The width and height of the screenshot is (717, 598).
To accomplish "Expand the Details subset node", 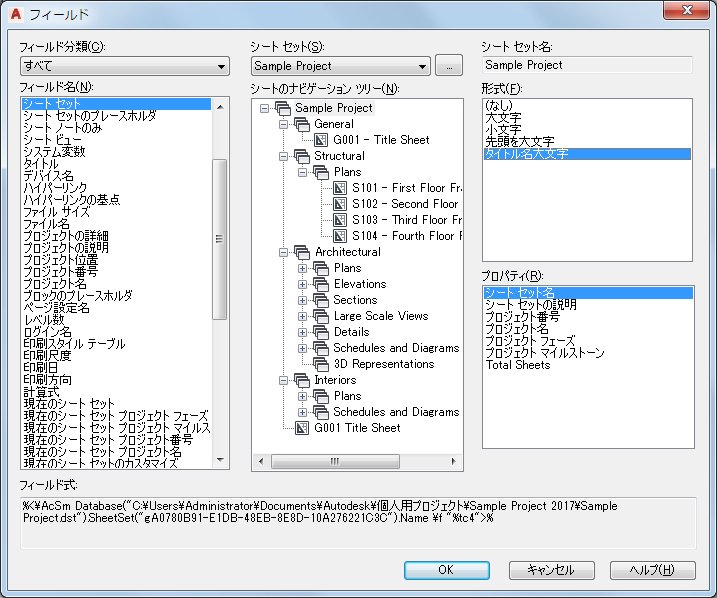I will (x=302, y=332).
